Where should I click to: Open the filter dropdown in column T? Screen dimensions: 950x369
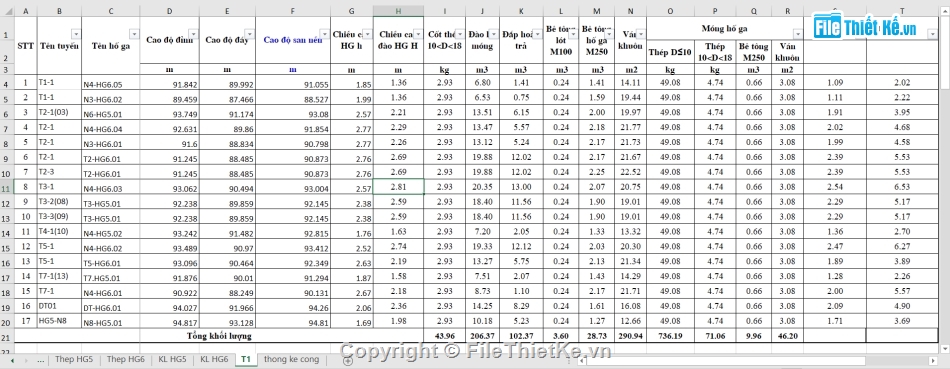tap(932, 34)
